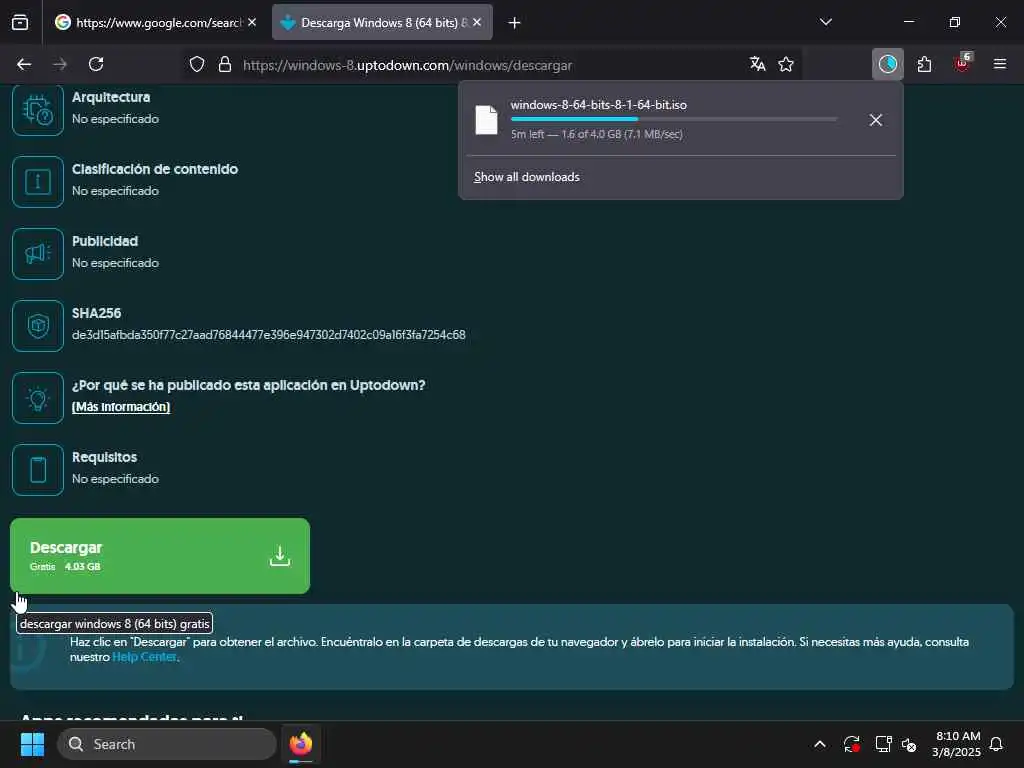This screenshot has width=1024, height=768.
Task: Open the uBlock Origin extension icon
Action: 962,63
